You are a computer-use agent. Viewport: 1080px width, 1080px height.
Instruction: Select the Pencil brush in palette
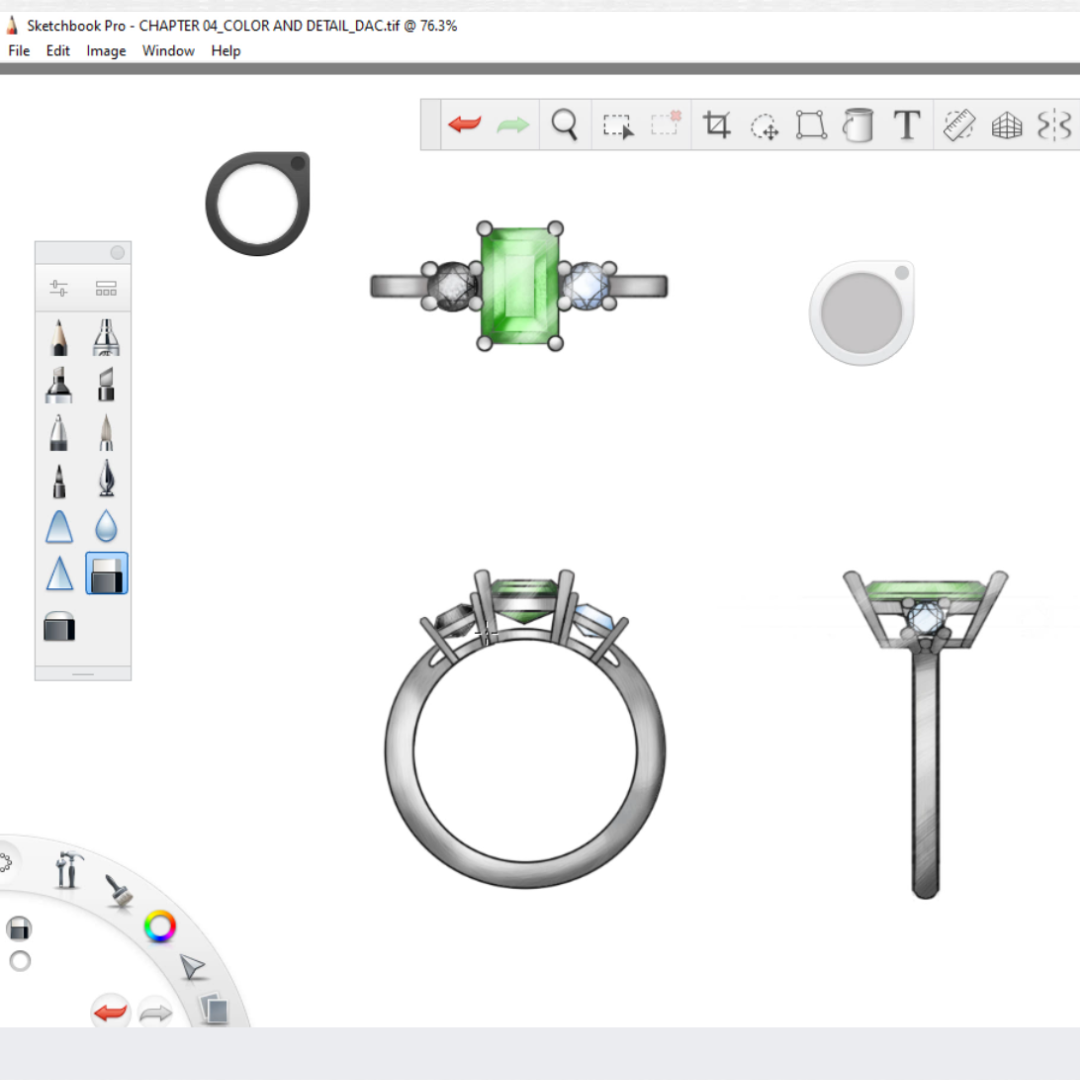[x=59, y=337]
